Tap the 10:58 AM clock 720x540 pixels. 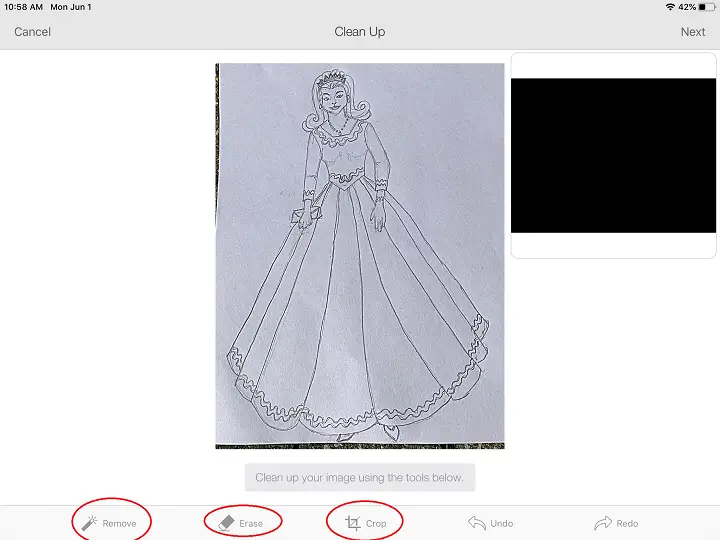pos(23,7)
